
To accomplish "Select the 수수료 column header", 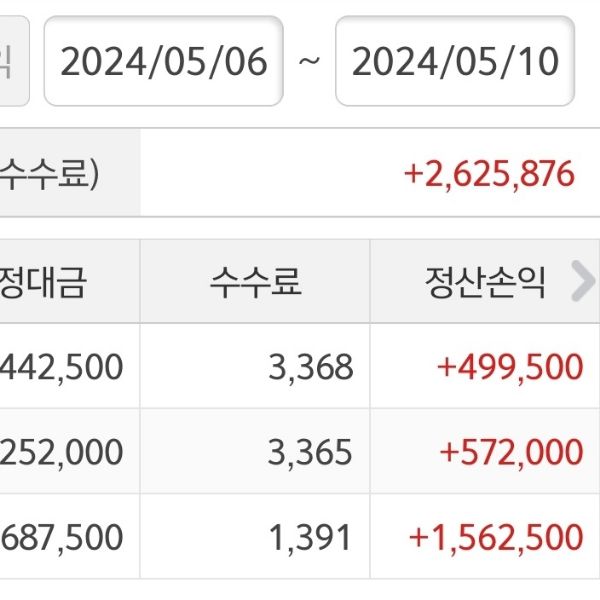I will pos(255,282).
